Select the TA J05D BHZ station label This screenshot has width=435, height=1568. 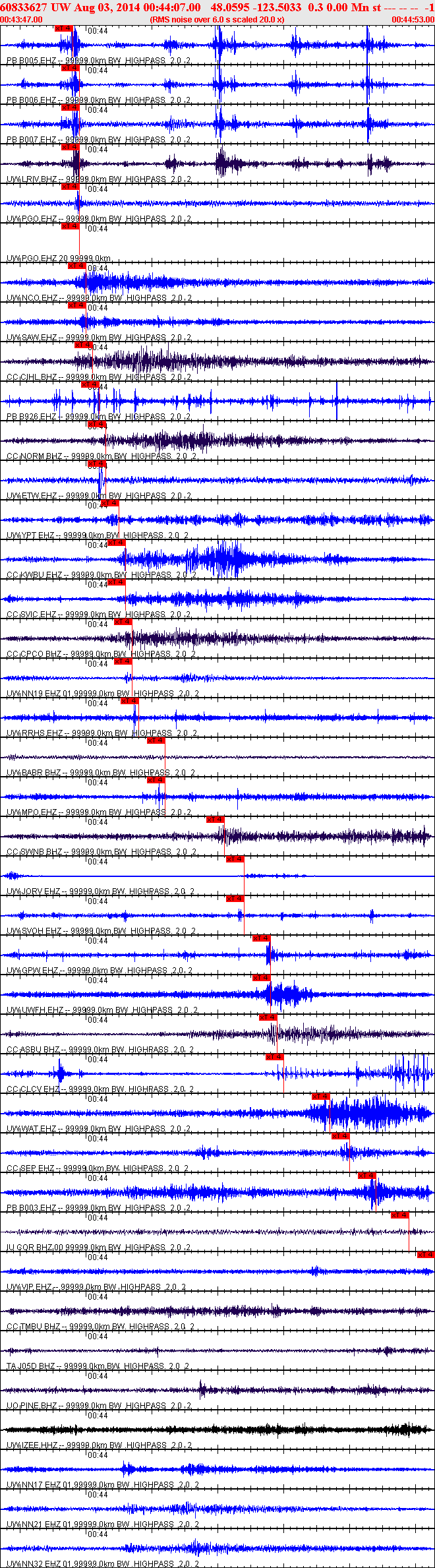pos(98,1366)
